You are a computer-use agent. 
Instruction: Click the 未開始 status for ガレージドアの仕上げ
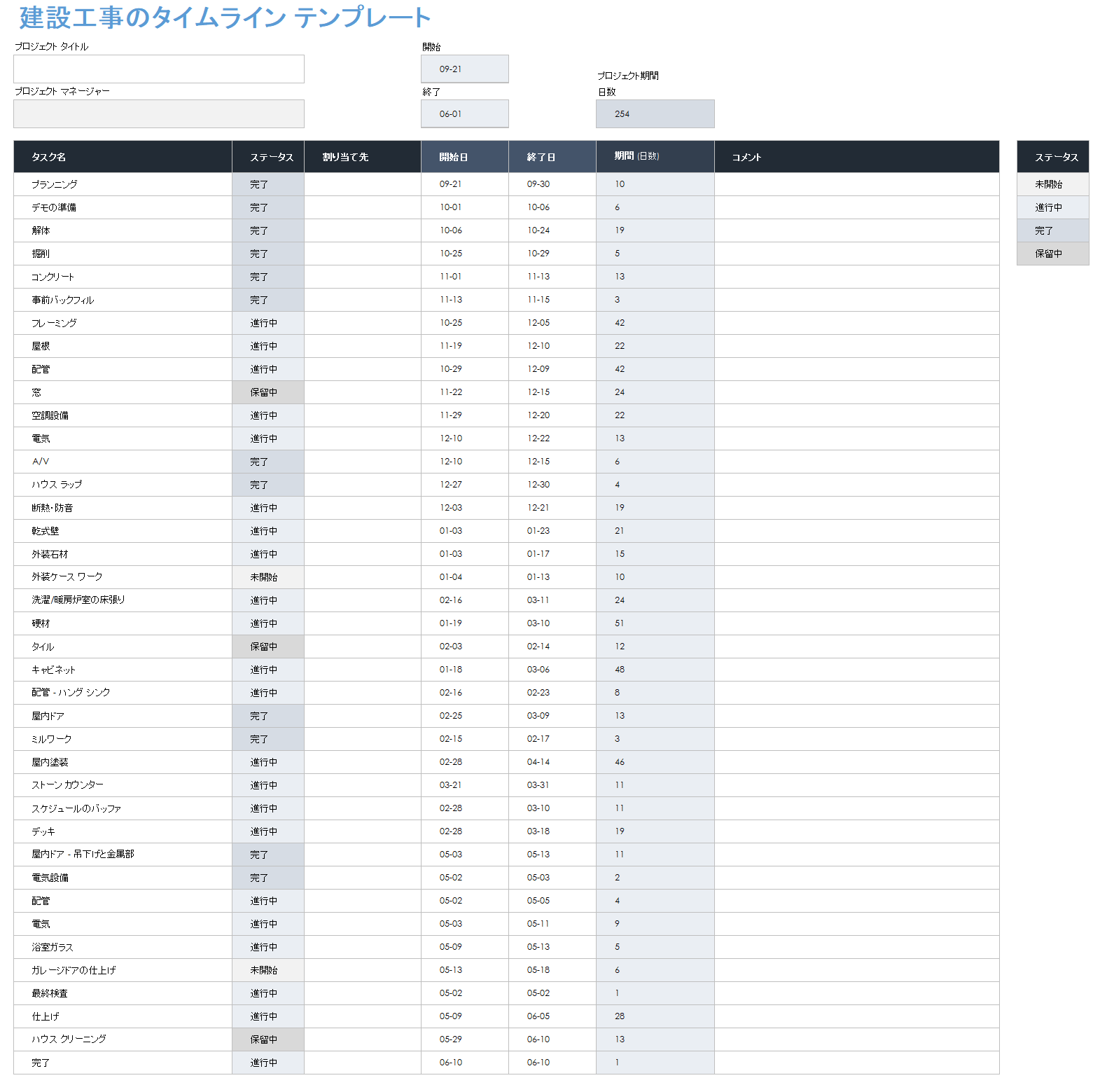(268, 970)
